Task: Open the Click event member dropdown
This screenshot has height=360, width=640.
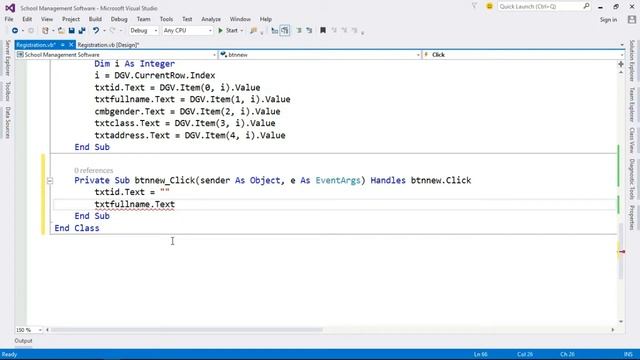Action: tap(523, 55)
